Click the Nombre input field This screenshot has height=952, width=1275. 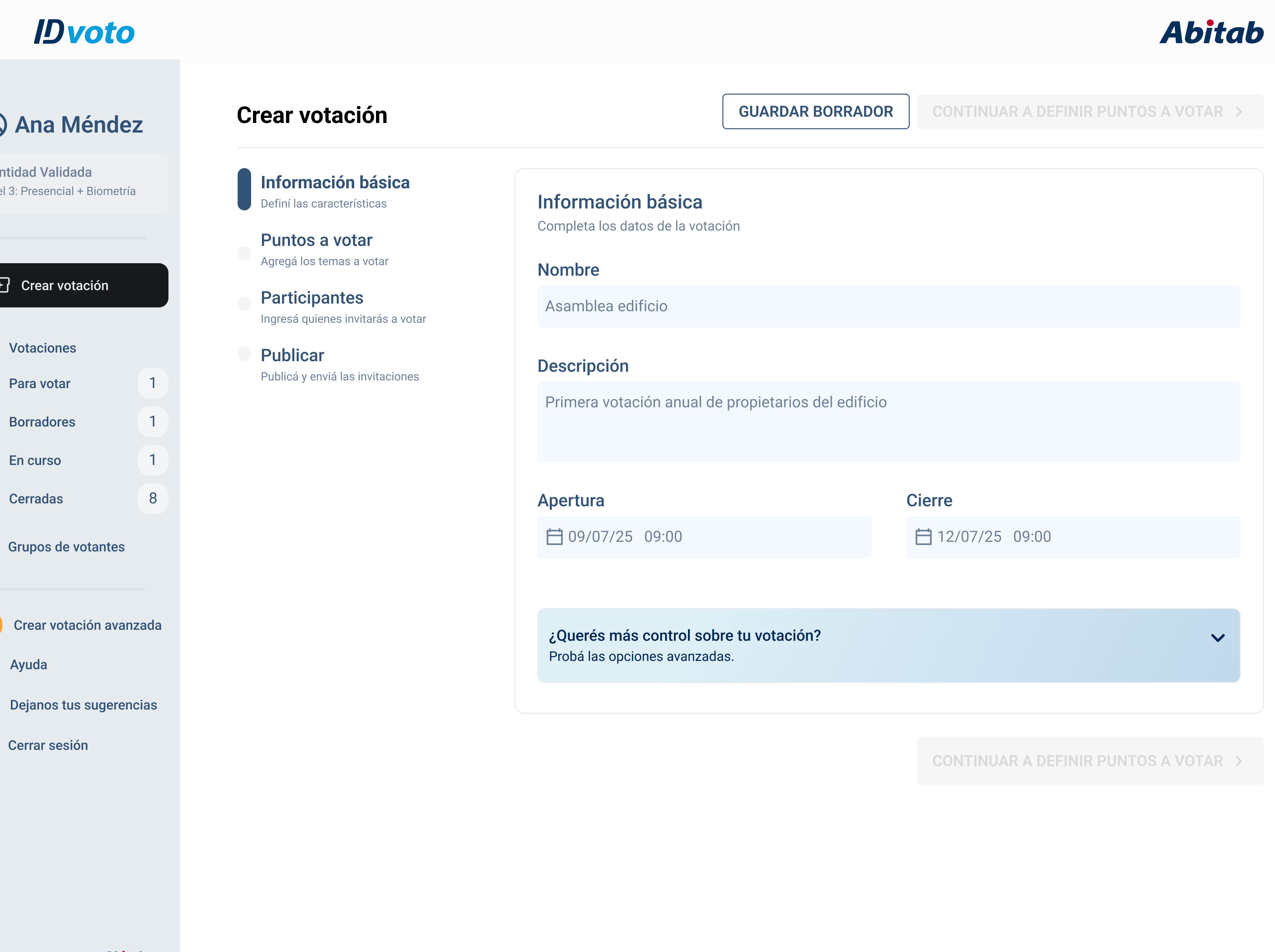(888, 306)
